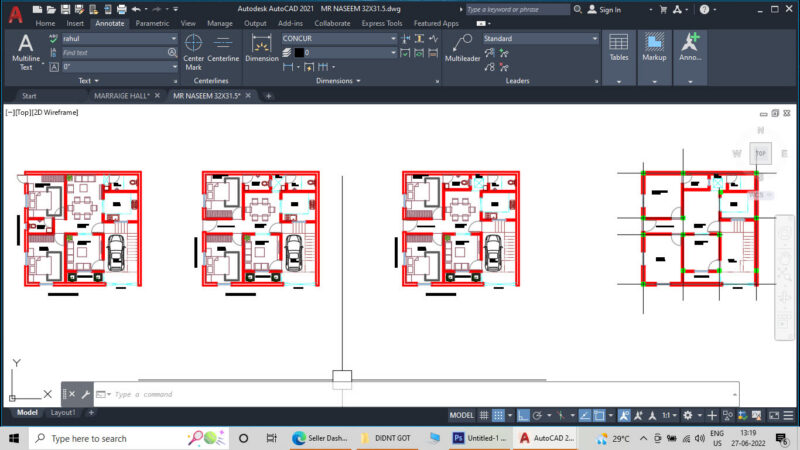This screenshot has height=450, width=800.
Task: Switch to the Parametric ribbon tab
Action: pos(152,23)
